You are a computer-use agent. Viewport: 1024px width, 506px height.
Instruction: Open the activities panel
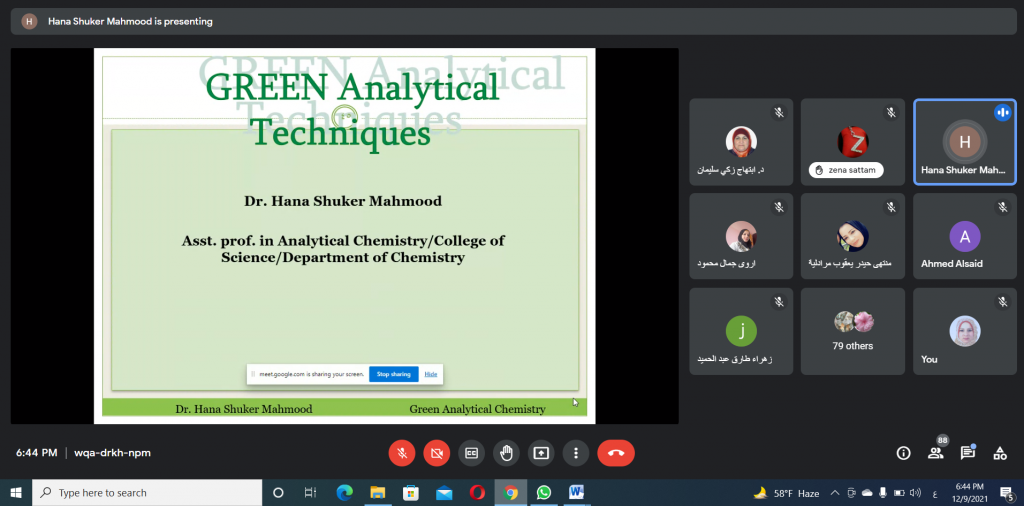[x=999, y=453]
